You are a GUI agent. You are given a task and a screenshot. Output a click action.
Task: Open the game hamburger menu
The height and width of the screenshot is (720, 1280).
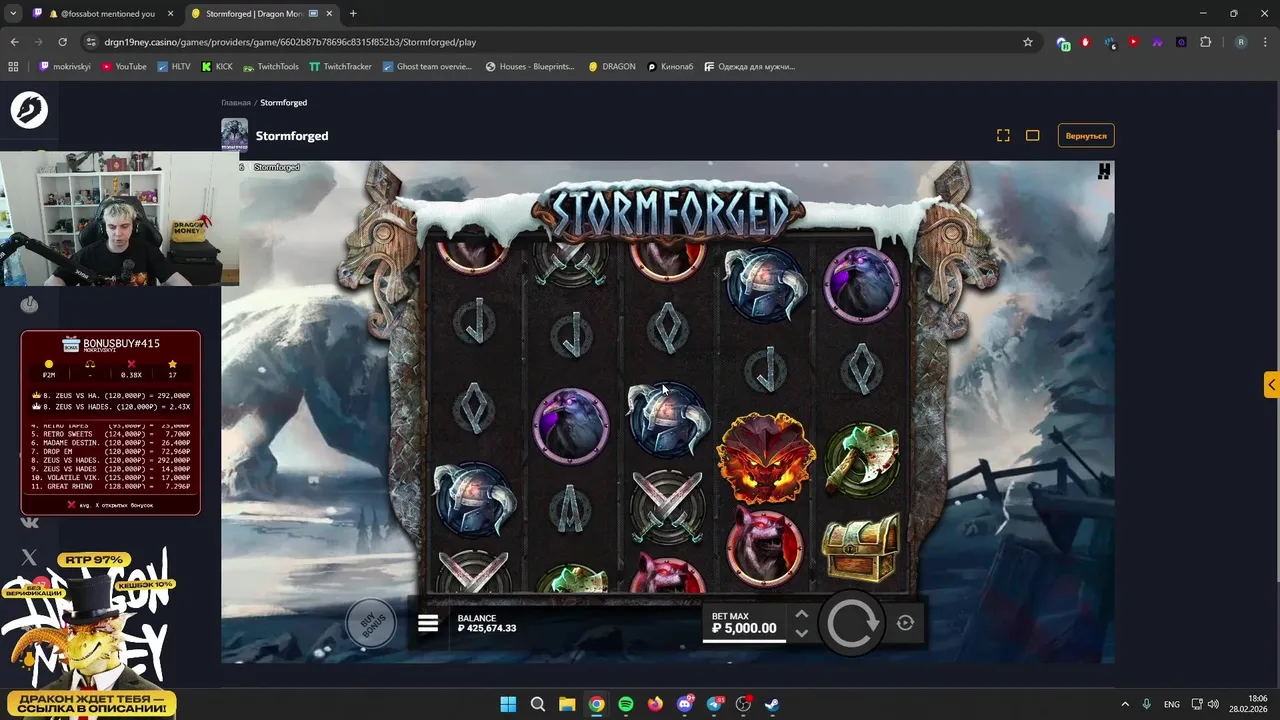pyautogui.click(x=428, y=623)
